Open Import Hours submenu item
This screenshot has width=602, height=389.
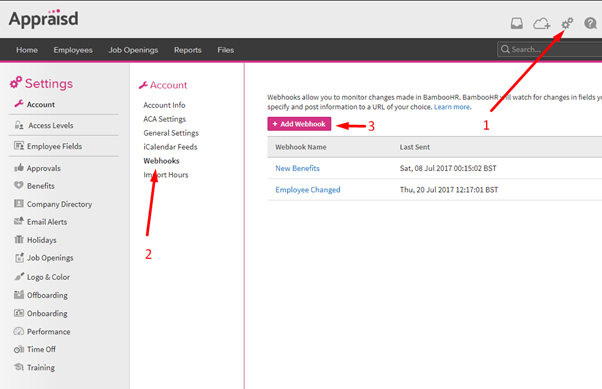pos(166,175)
